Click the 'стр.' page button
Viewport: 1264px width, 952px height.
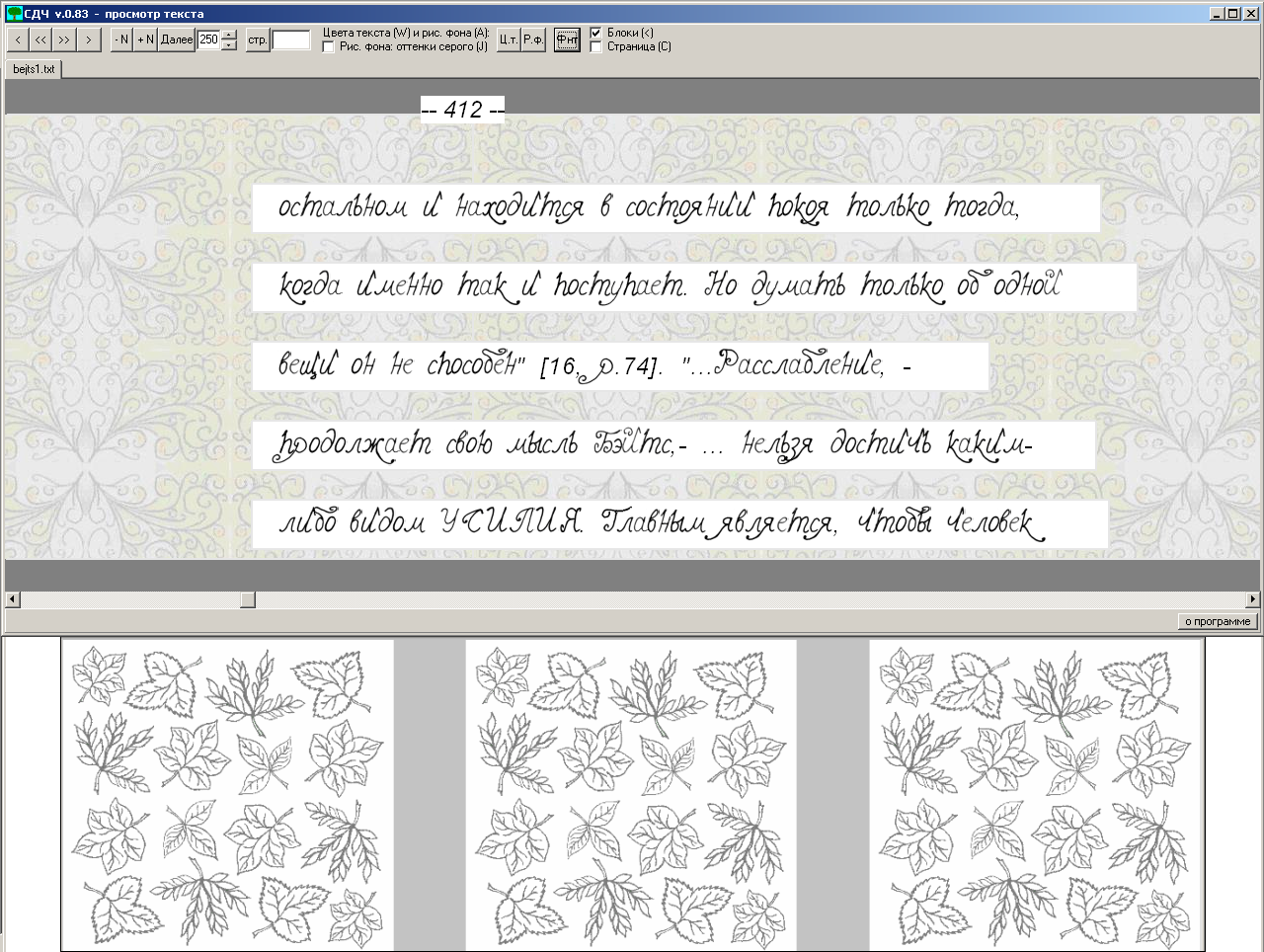coord(258,40)
